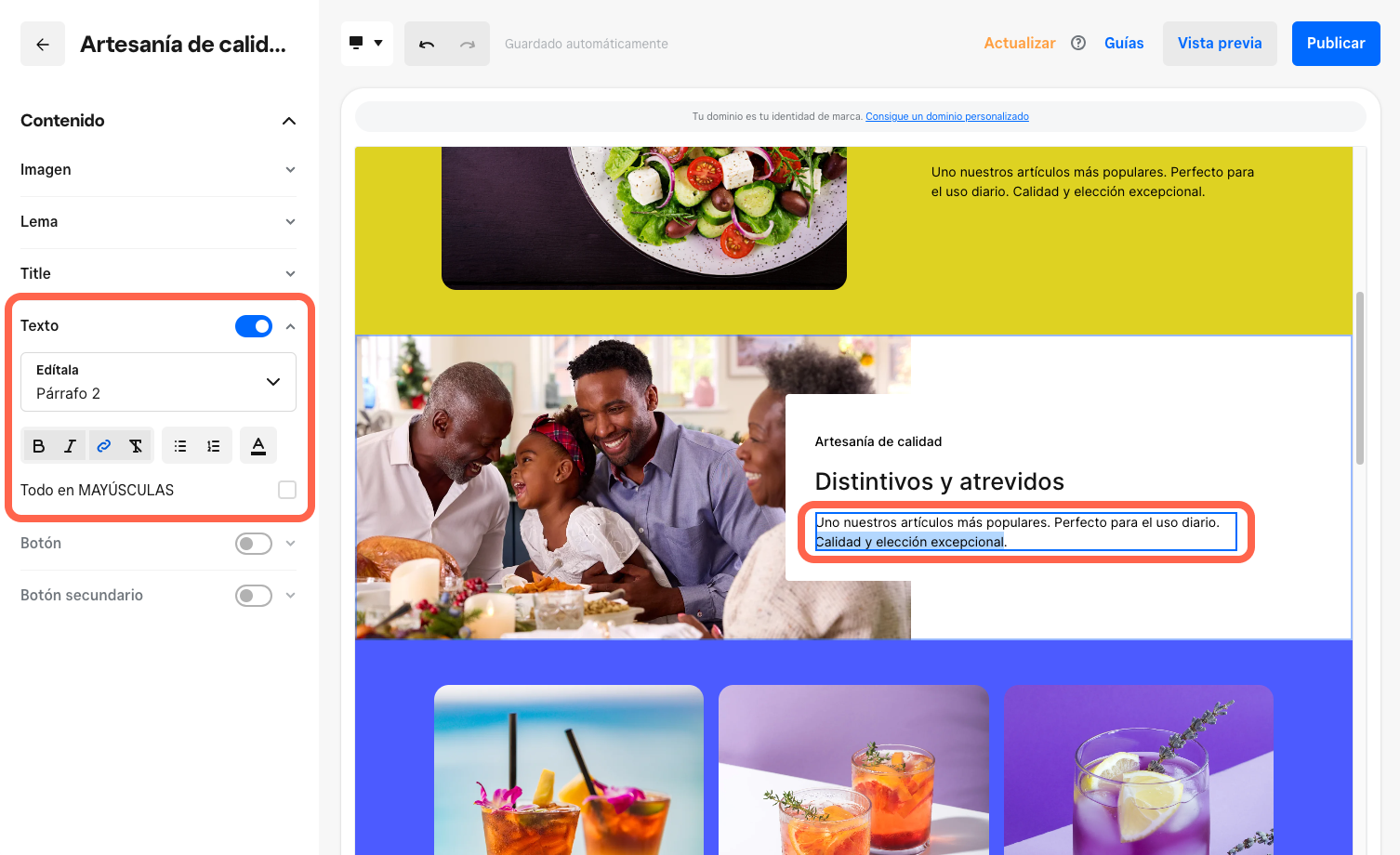Click the help question mark icon
1400x855 pixels.
tap(1078, 43)
